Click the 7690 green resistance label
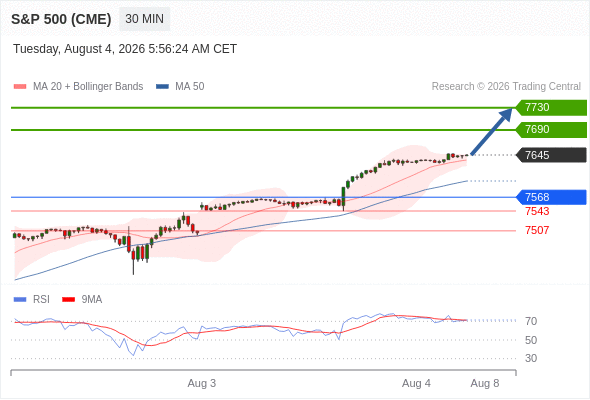Image resolution: width=590 pixels, height=400 pixels. [551, 129]
